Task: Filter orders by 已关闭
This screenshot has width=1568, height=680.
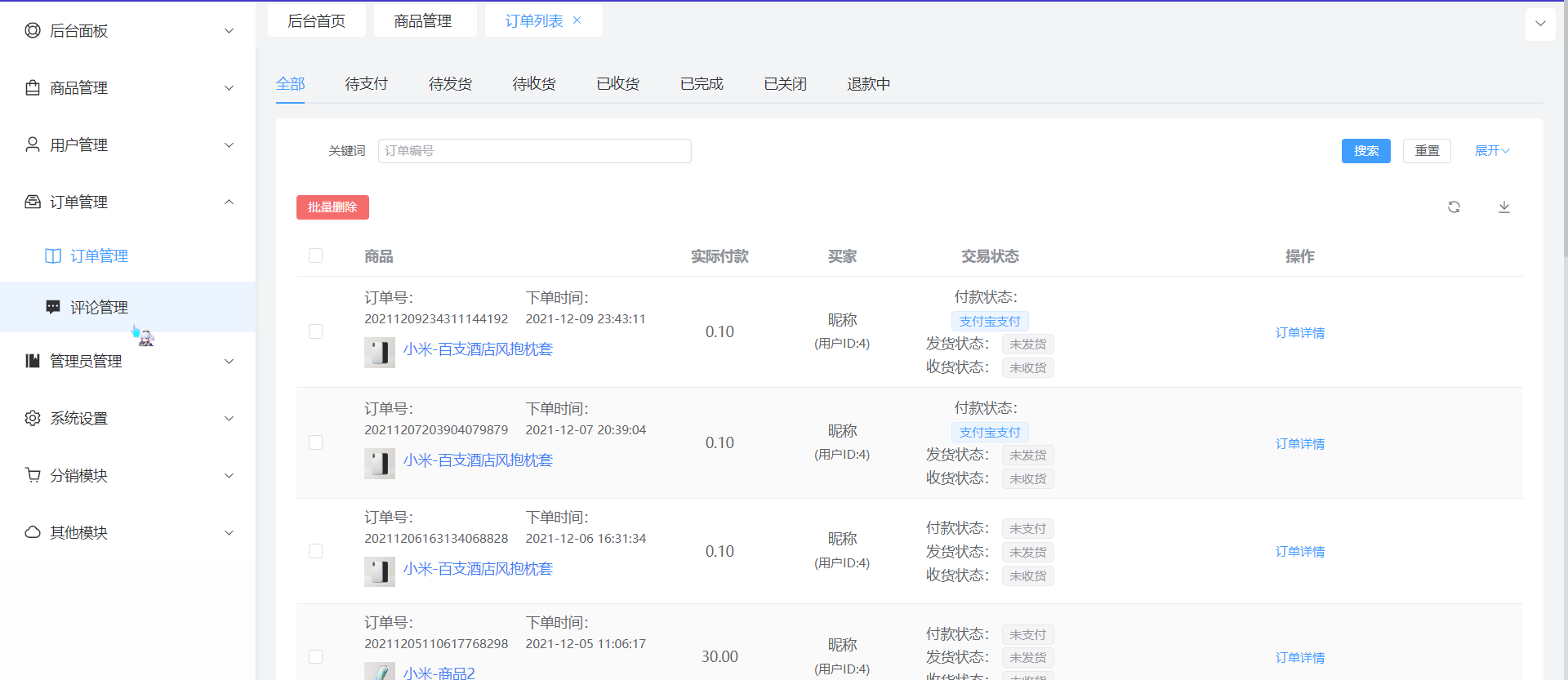Action: [786, 84]
